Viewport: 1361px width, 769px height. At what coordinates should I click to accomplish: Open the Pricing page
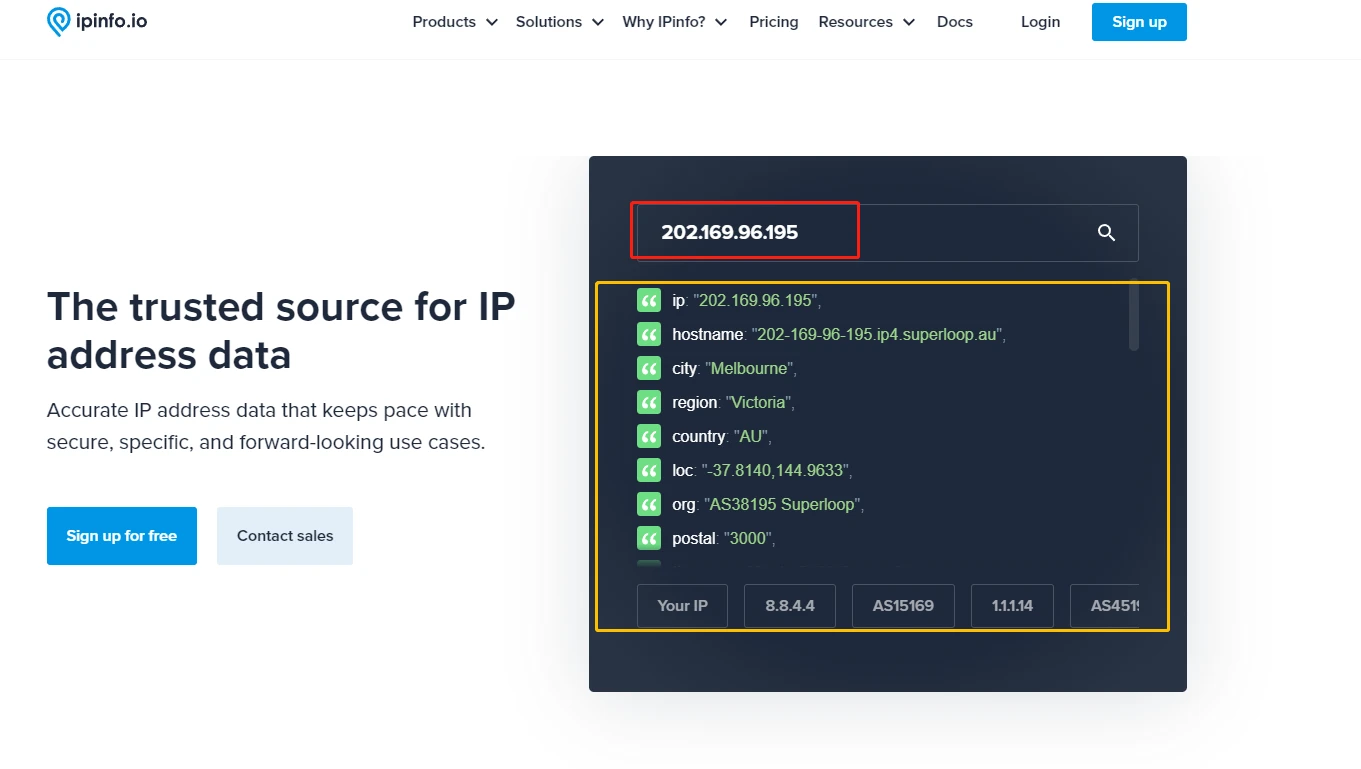(x=773, y=22)
